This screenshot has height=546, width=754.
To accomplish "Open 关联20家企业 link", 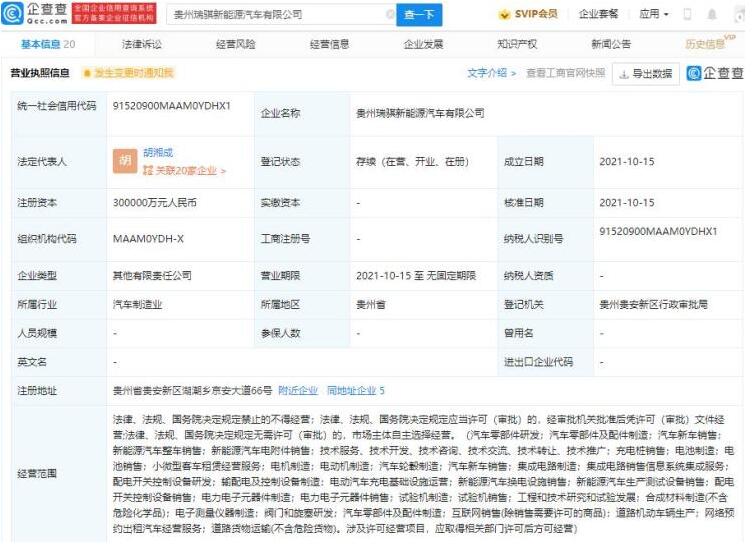I will point(185,170).
